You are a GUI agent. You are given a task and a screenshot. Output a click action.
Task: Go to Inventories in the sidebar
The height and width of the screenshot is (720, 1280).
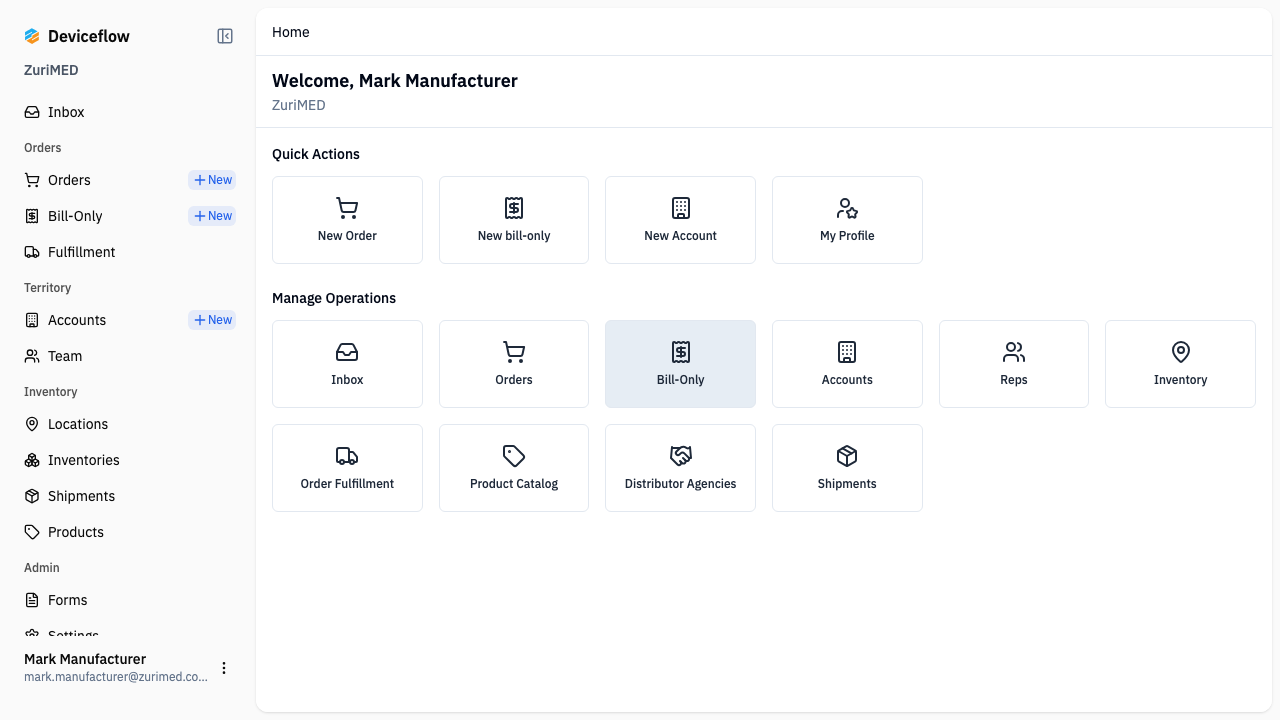pos(128,460)
